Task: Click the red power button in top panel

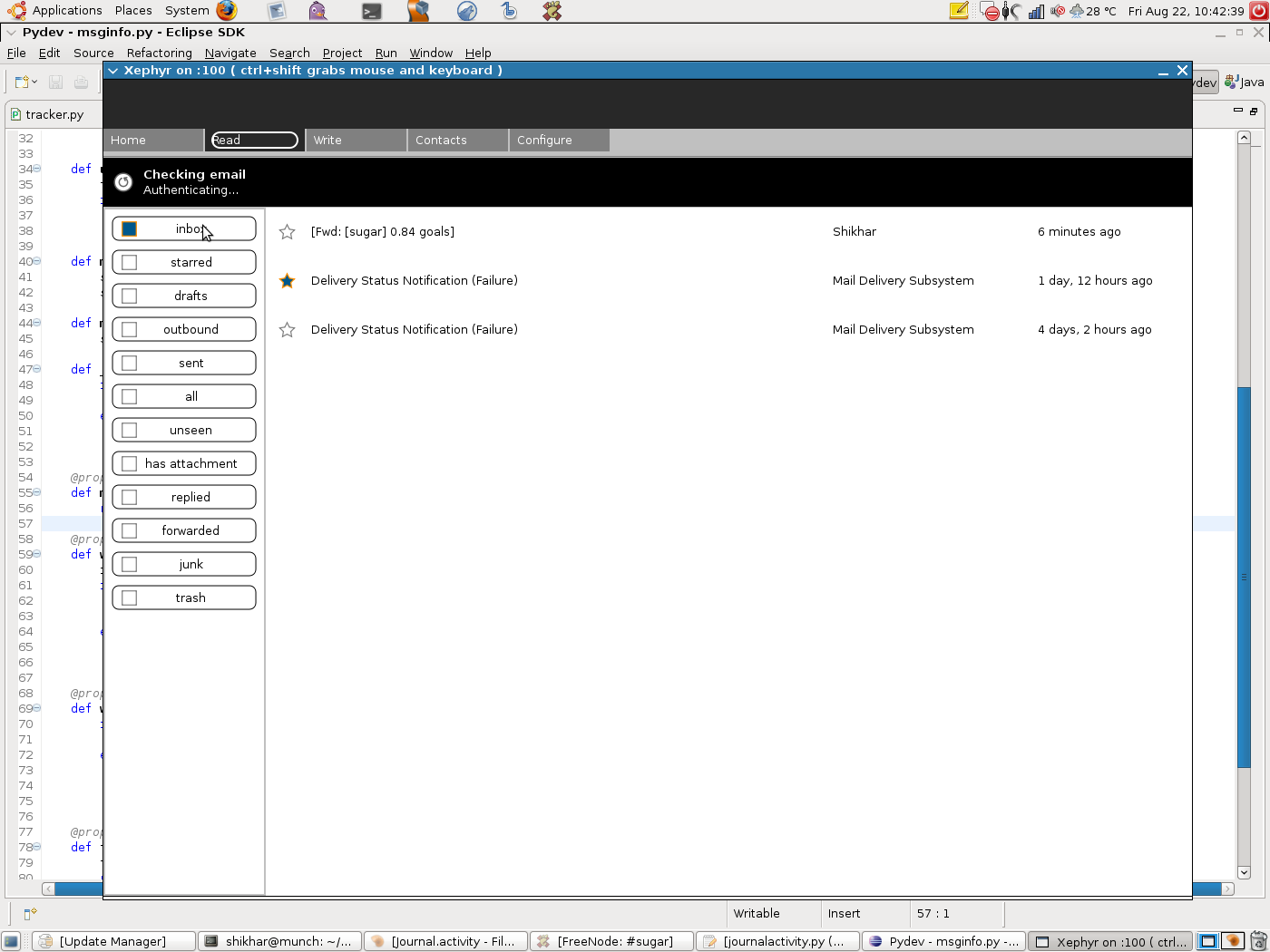Action: click(x=991, y=12)
